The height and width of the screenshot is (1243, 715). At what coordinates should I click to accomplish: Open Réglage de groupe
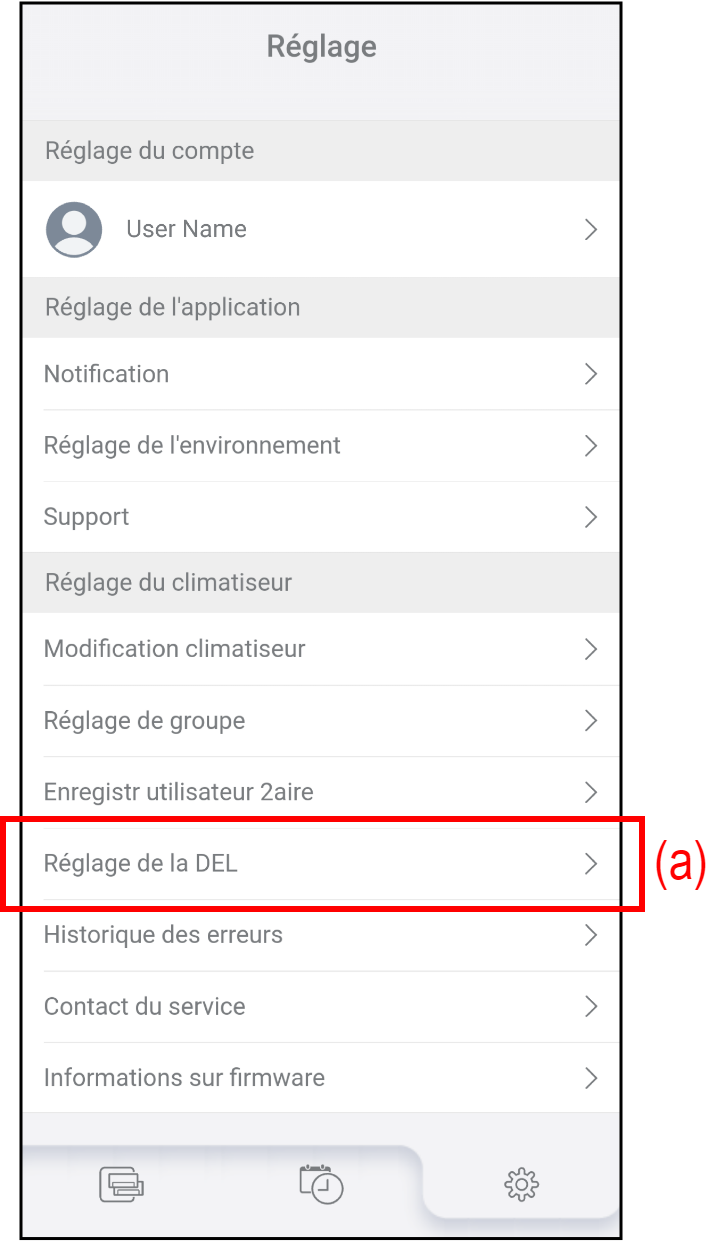click(x=145, y=721)
